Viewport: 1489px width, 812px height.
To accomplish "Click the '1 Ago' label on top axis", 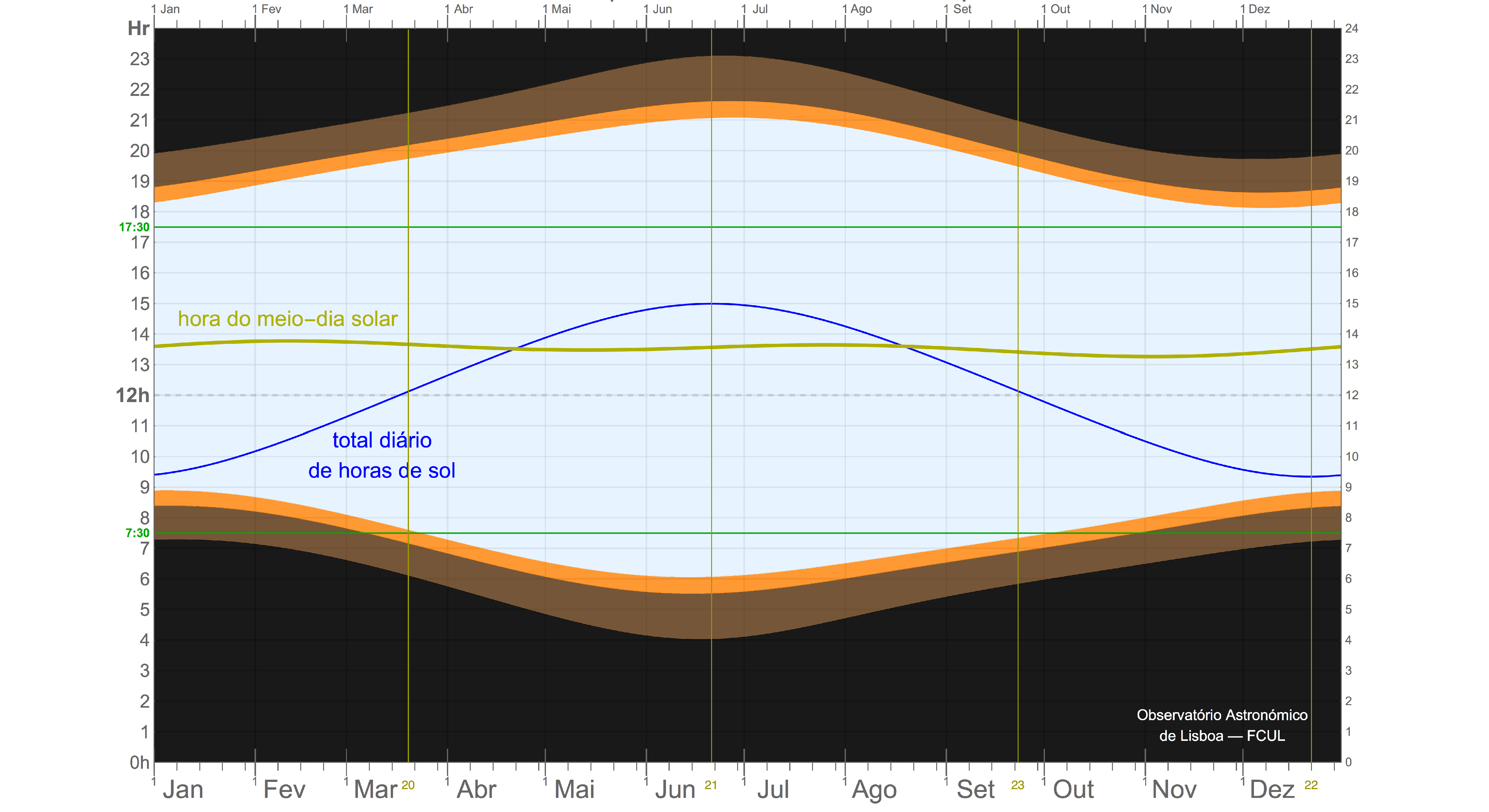I will 858,9.
